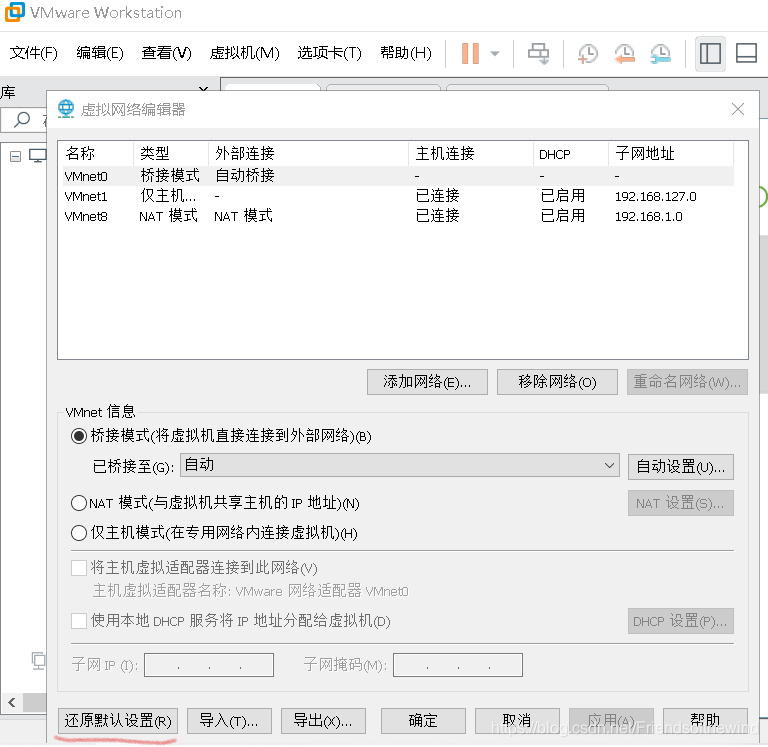This screenshot has height=747, width=768.
Task: Click the 子网 IP input field
Action: (x=209, y=665)
